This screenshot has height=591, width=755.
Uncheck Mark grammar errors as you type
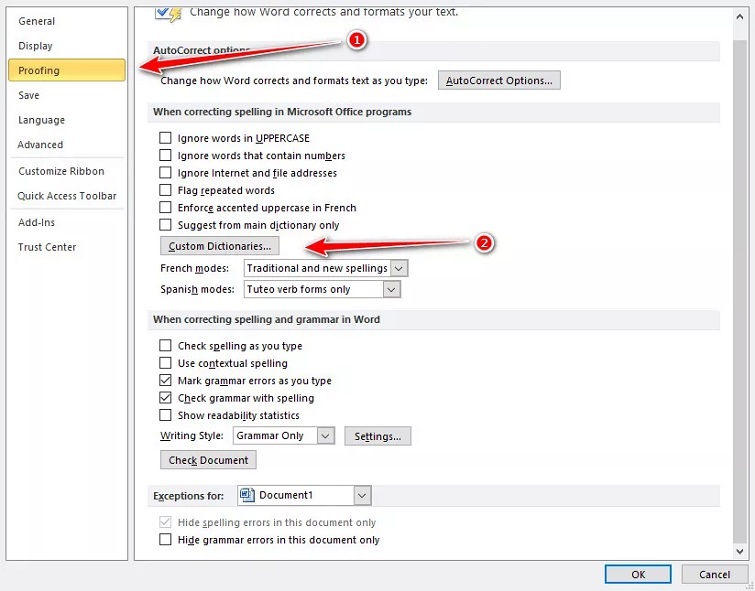166,381
